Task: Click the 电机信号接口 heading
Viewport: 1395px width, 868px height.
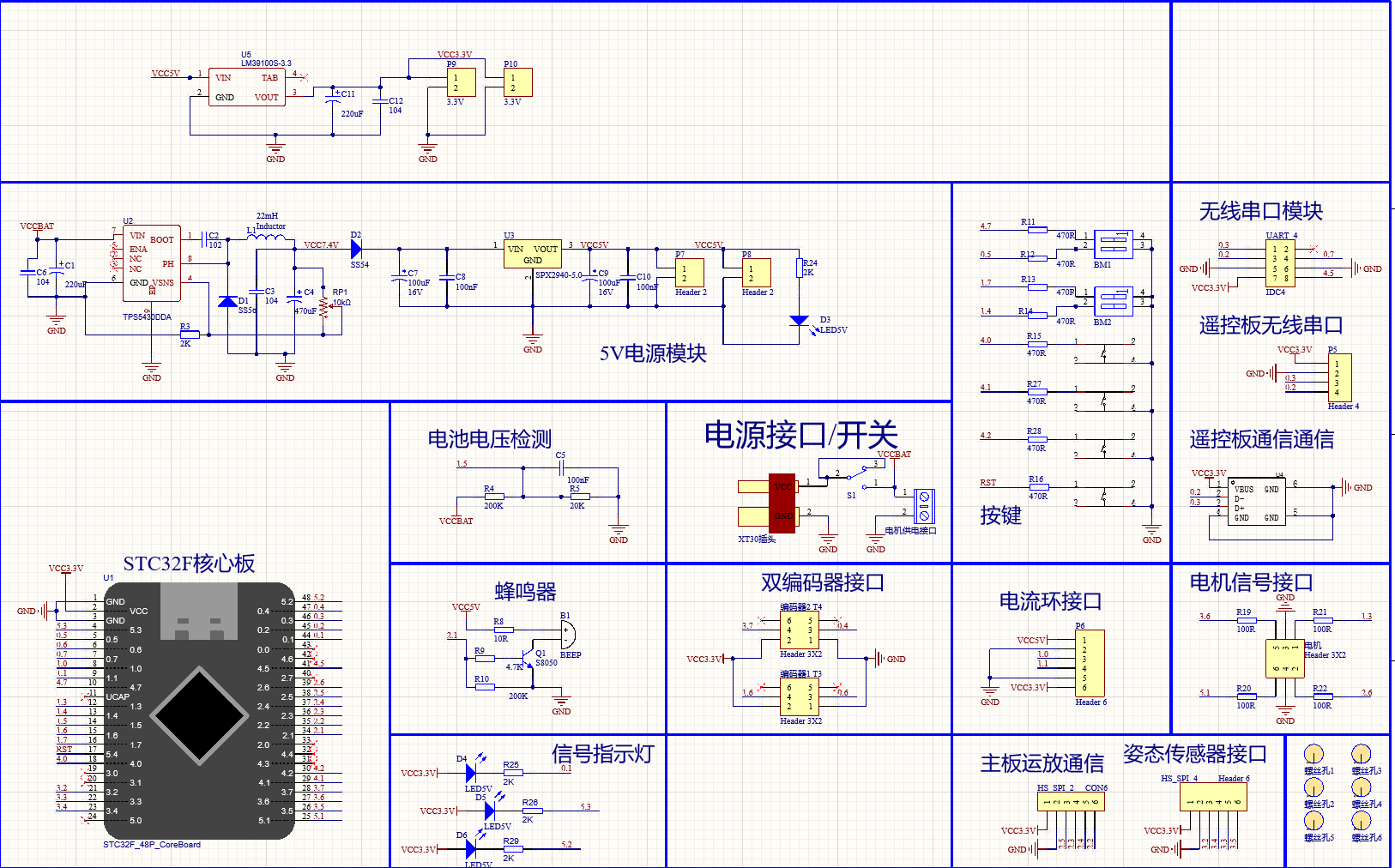Action: point(1251,582)
